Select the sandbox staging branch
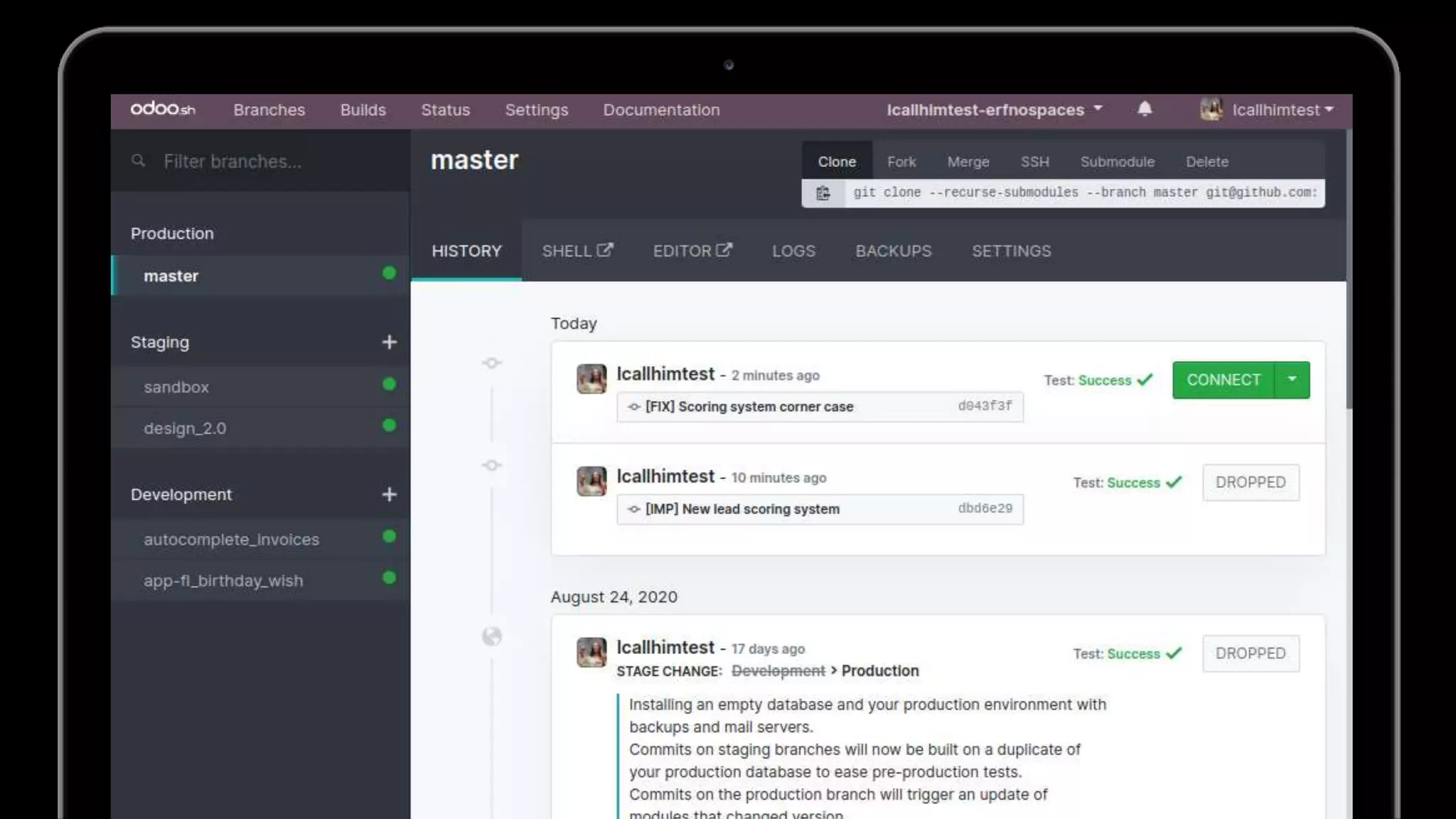This screenshot has width=1456, height=819. (x=176, y=387)
